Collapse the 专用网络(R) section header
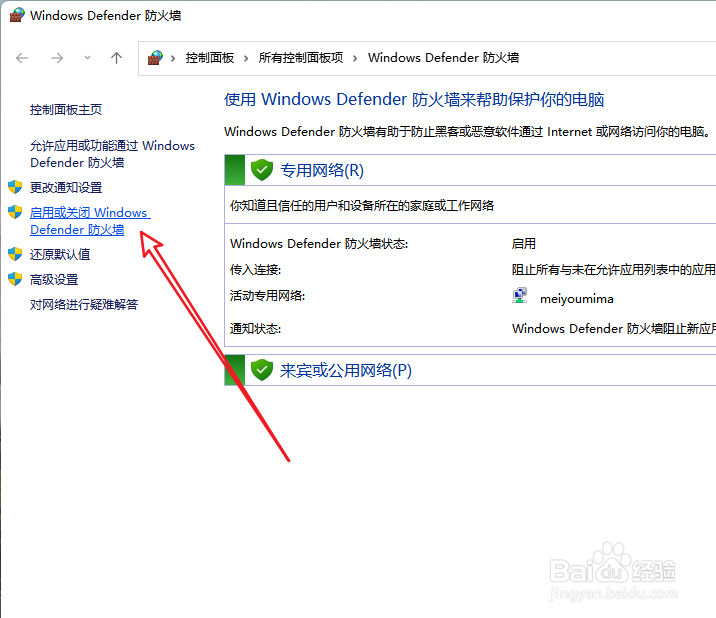 pos(470,170)
